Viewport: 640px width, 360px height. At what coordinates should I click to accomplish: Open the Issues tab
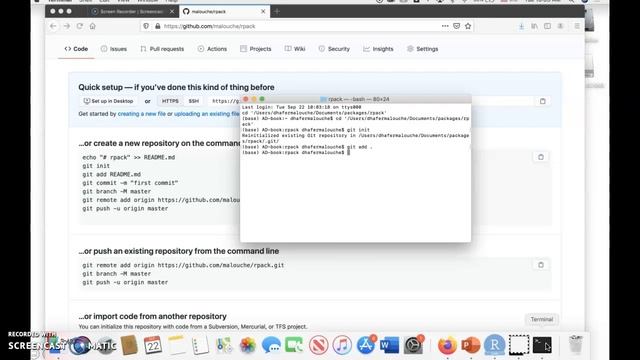pos(114,49)
